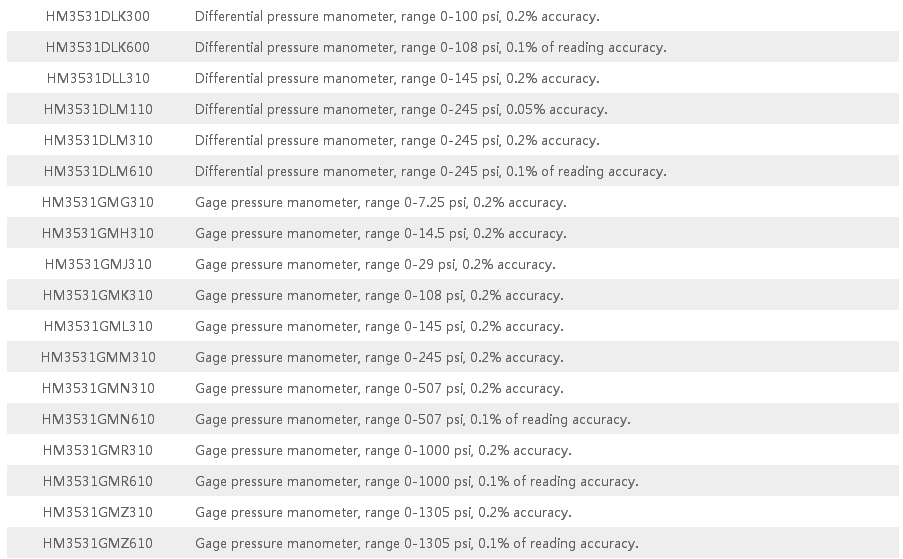
Task: Select HM3531GMN610 model number
Action: click(x=98, y=420)
